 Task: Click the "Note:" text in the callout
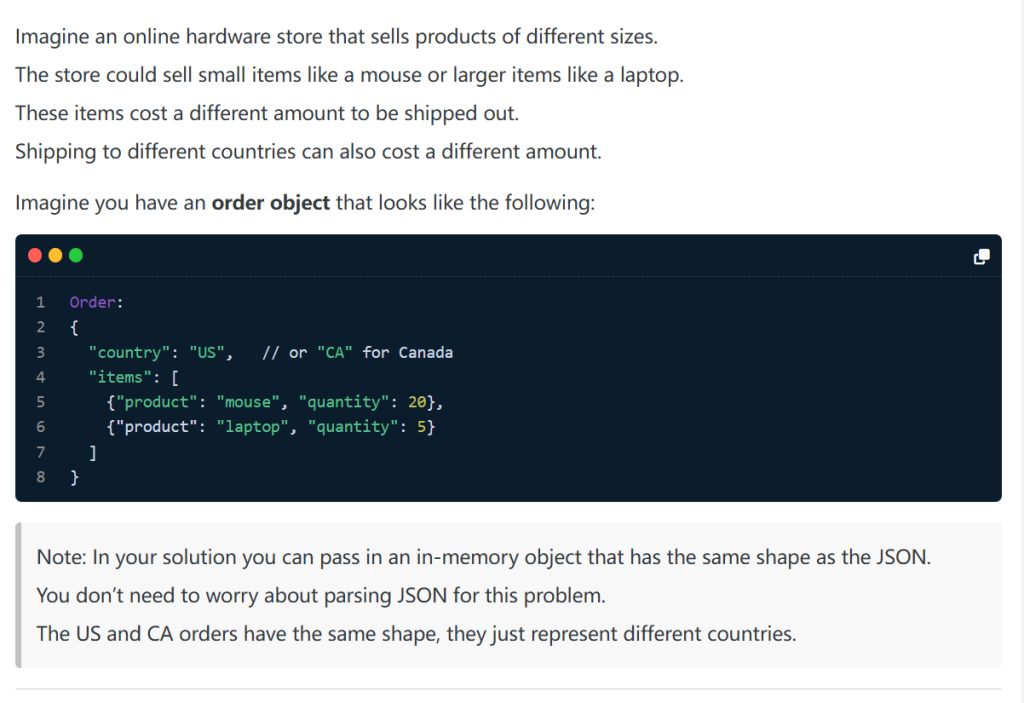click(x=59, y=557)
